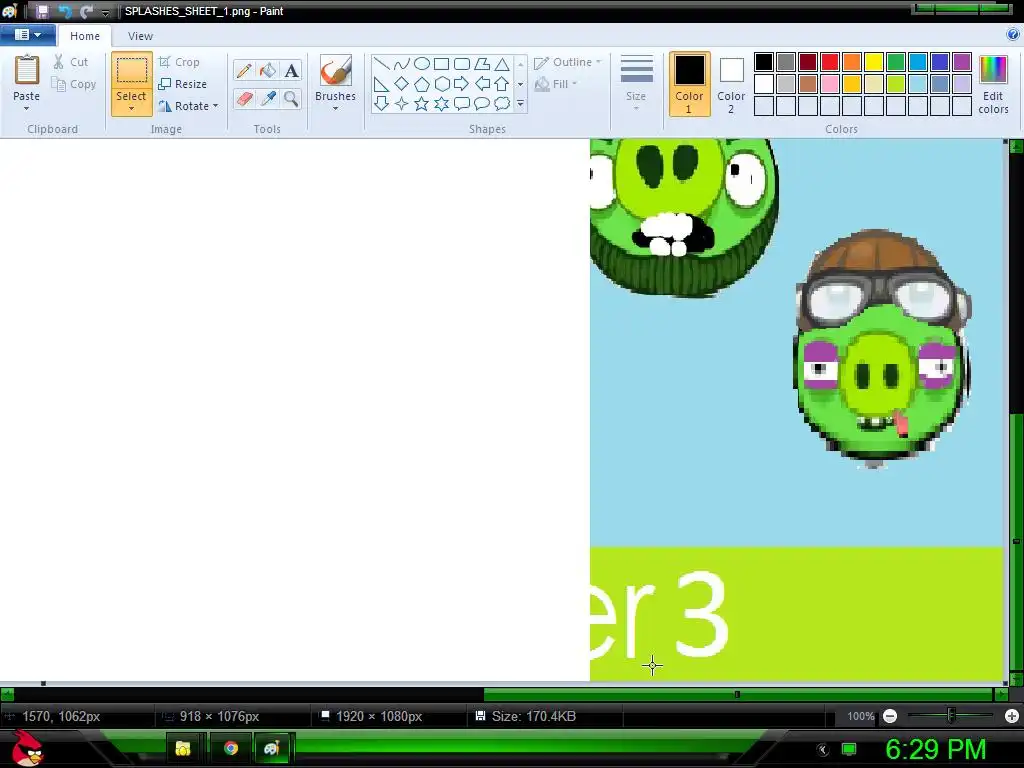Choose the Cloud callout shape
Screen dimensions: 1024x768
502,103
